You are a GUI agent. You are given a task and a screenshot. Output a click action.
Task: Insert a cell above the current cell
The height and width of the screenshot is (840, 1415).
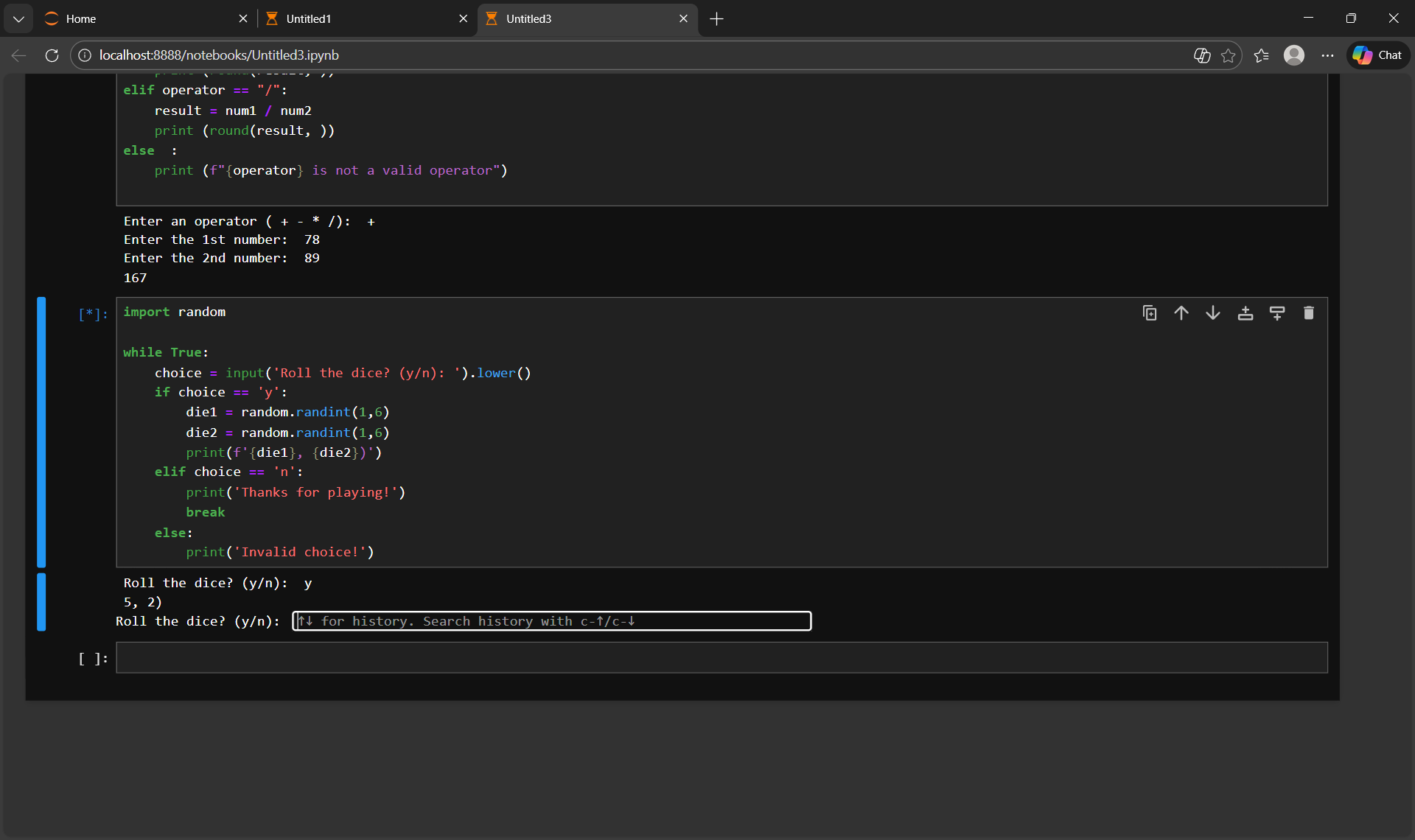[x=1245, y=313]
